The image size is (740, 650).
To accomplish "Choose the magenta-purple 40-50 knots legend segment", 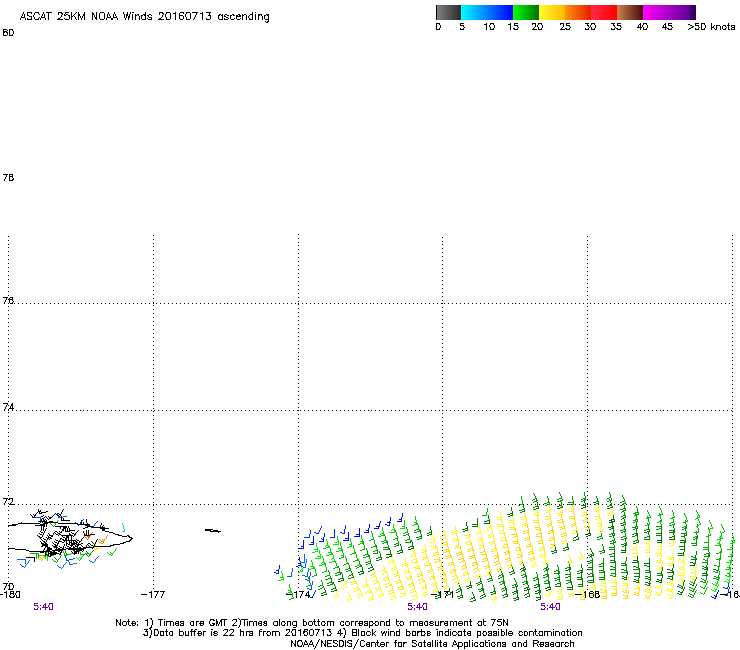I will click(669, 12).
